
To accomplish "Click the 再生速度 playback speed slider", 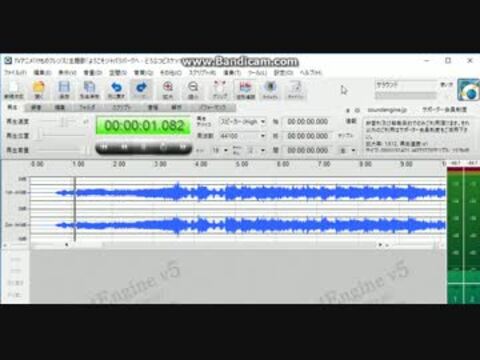I will click(x=62, y=122).
